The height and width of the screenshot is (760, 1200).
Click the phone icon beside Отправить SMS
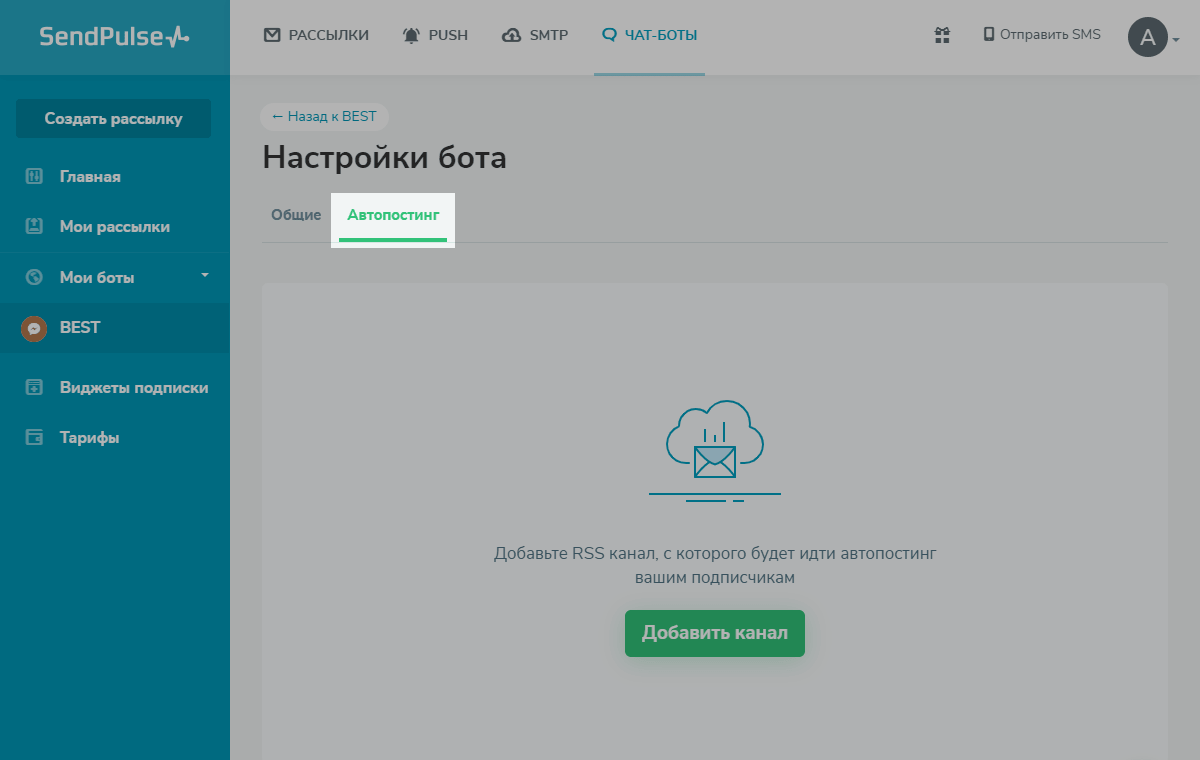[989, 34]
